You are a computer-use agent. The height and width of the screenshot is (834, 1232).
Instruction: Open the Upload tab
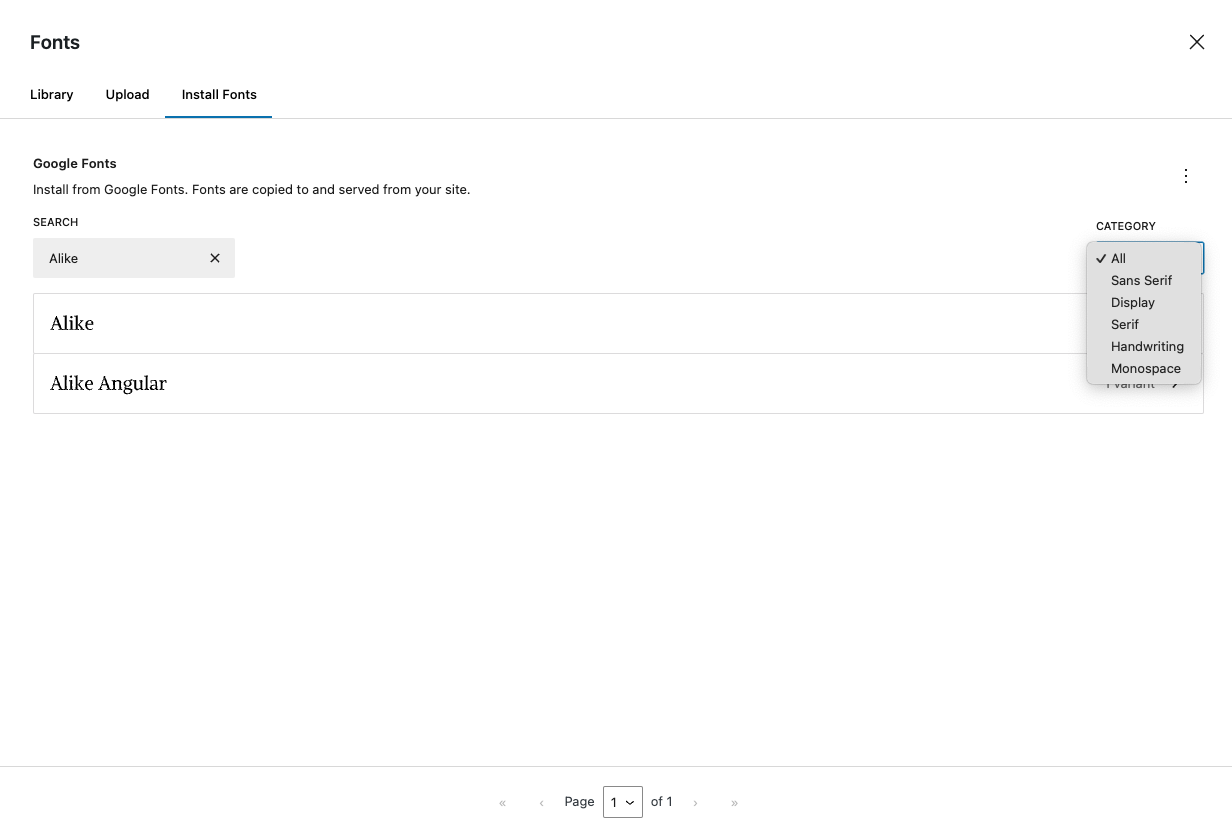coord(127,94)
